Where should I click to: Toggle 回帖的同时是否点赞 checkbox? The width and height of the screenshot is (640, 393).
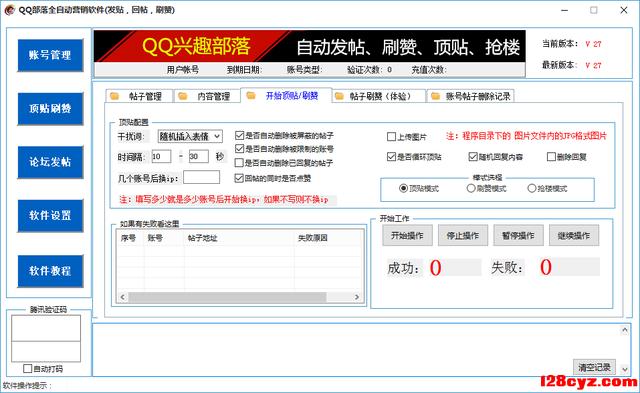240,178
